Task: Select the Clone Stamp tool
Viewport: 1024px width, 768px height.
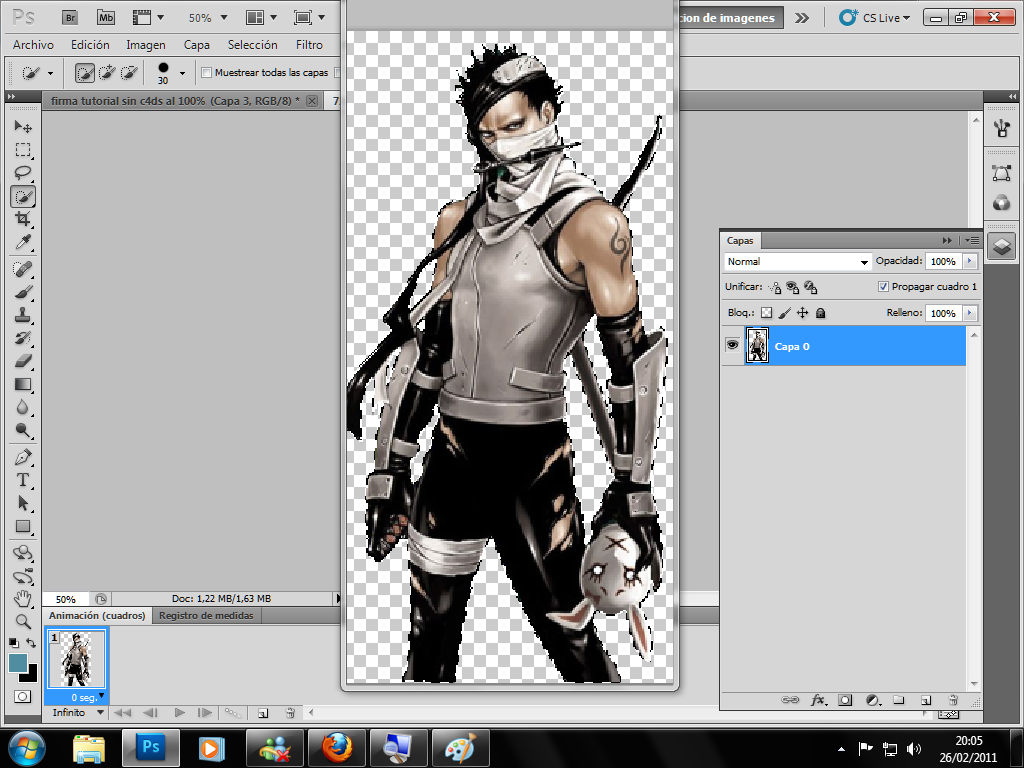Action: tap(23, 315)
